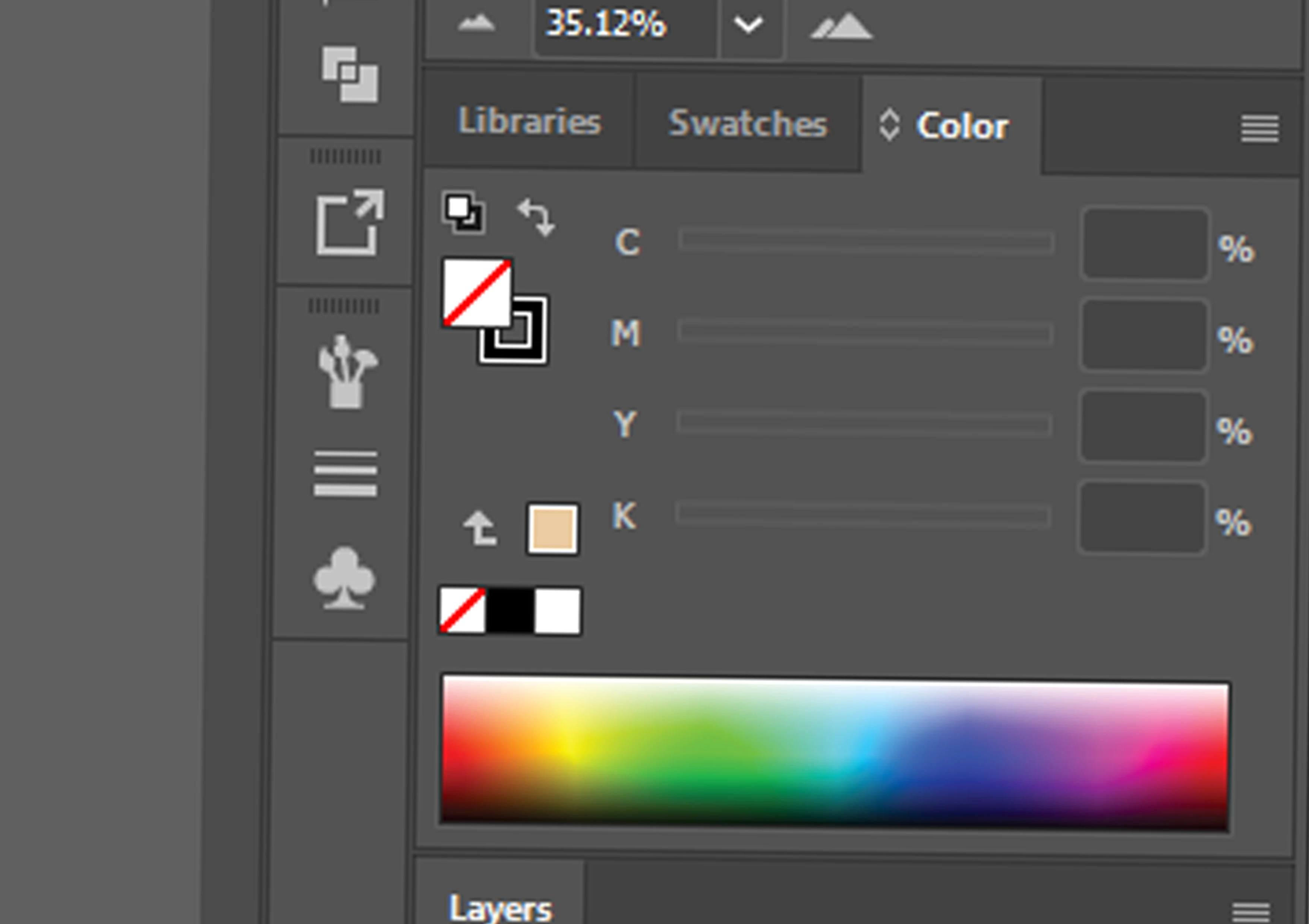Viewport: 1309px width, 924px height.
Task: Open the Pathfinder panel icon
Action: [350, 75]
